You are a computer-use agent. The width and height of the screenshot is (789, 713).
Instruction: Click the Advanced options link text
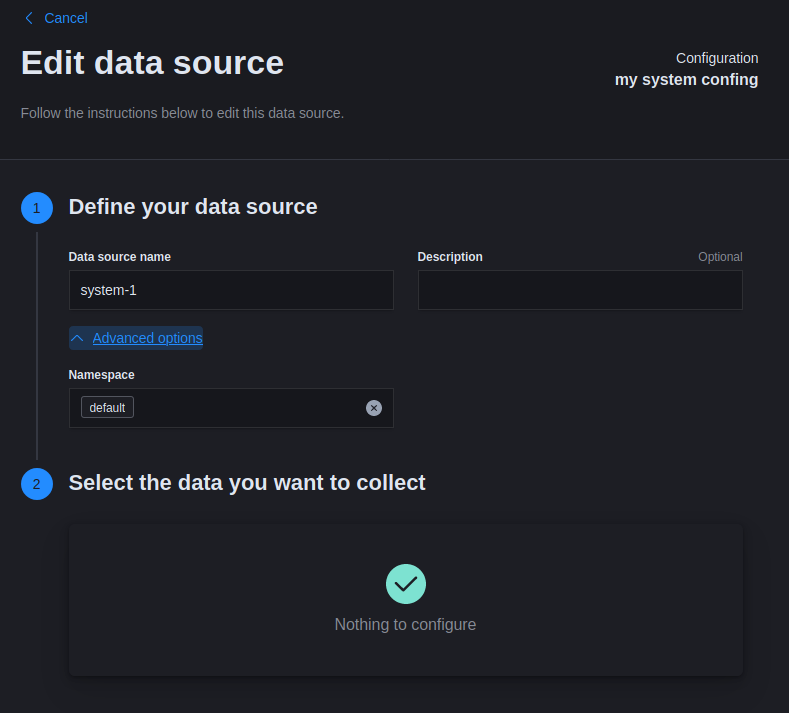pyautogui.click(x=147, y=338)
